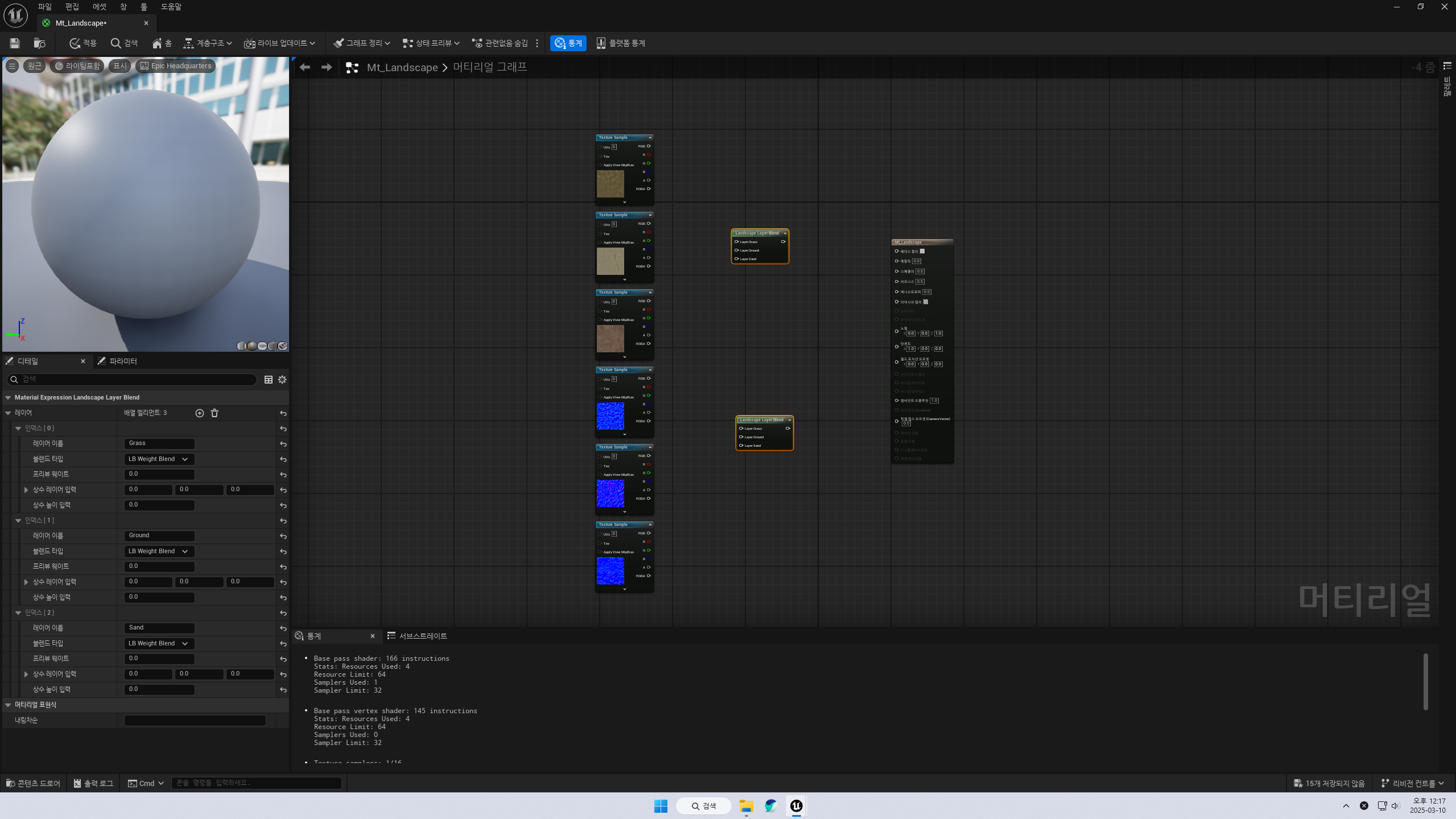Collapse the Material Expression Landscape Layer Blend section
The image size is (1456, 819).
coord(8,398)
